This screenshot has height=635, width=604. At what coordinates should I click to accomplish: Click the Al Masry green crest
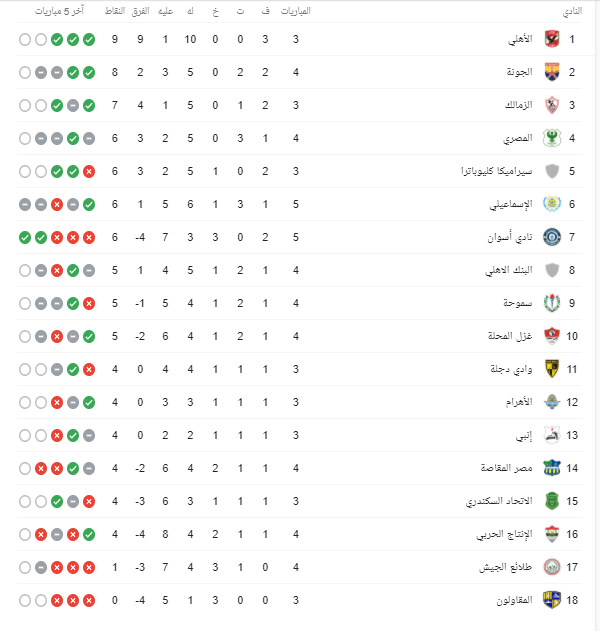(x=552, y=138)
